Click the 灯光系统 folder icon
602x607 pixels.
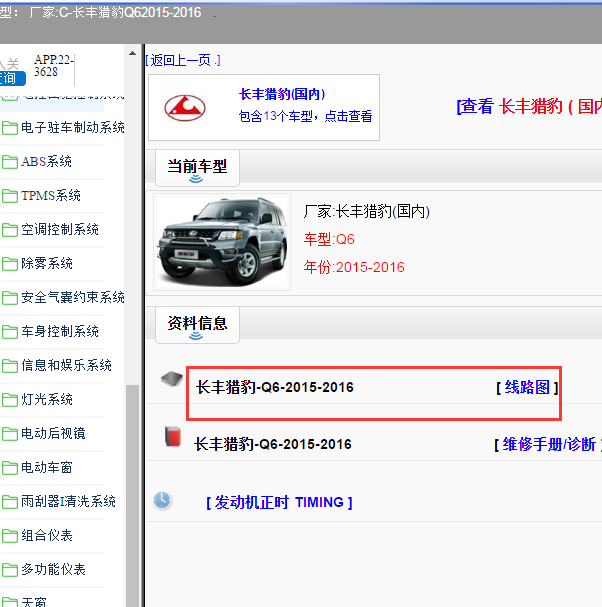click(x=10, y=400)
